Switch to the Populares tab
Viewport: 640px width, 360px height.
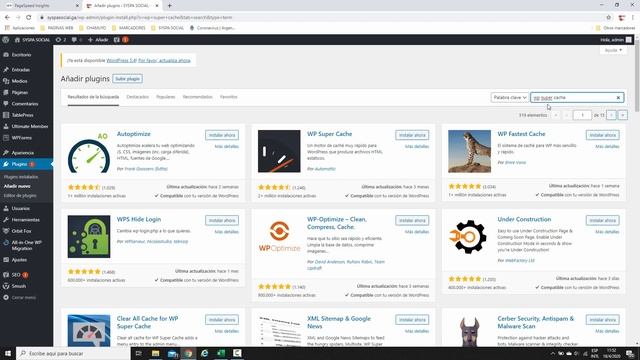coord(166,97)
